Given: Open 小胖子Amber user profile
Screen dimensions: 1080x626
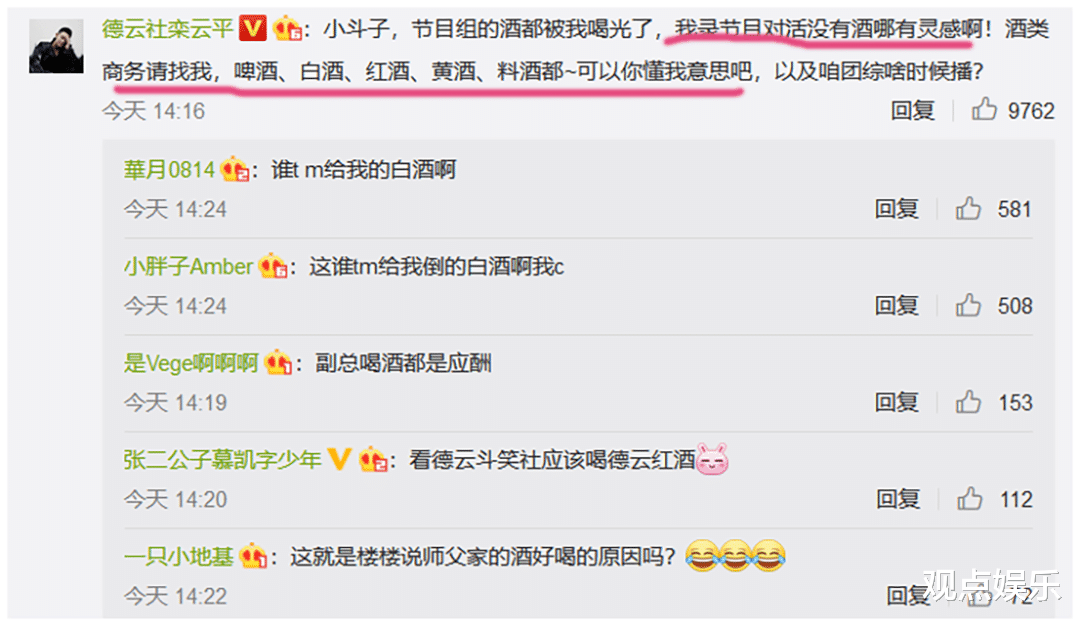Looking at the screenshot, I should (x=188, y=267).
